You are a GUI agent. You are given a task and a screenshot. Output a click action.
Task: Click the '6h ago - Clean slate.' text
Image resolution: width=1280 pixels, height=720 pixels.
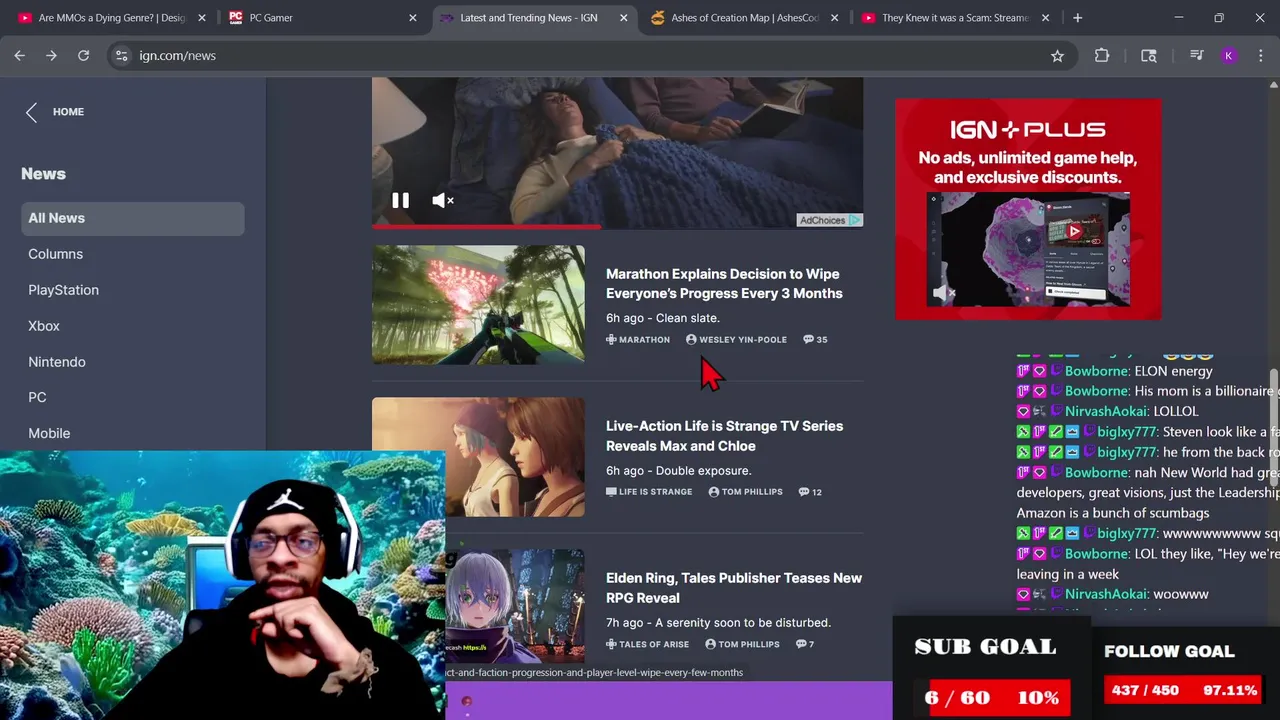pyautogui.click(x=662, y=318)
